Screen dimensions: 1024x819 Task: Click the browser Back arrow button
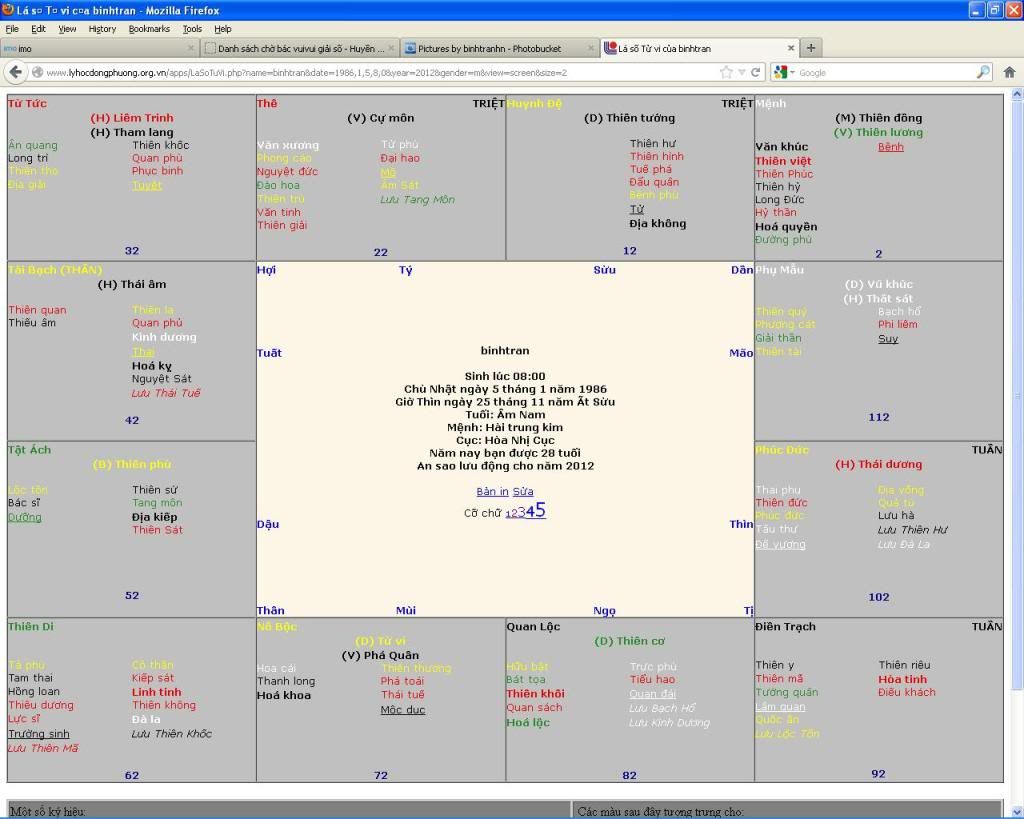coord(16,72)
